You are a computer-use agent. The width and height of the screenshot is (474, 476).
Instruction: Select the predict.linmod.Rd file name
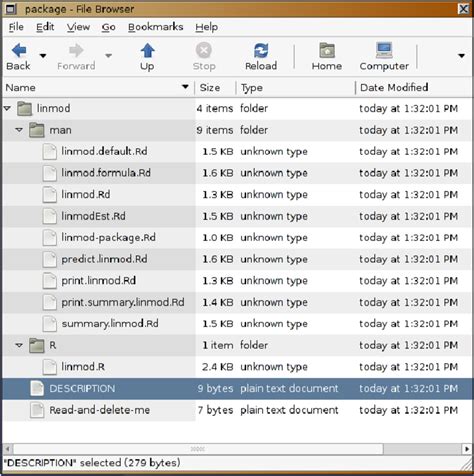point(104,259)
